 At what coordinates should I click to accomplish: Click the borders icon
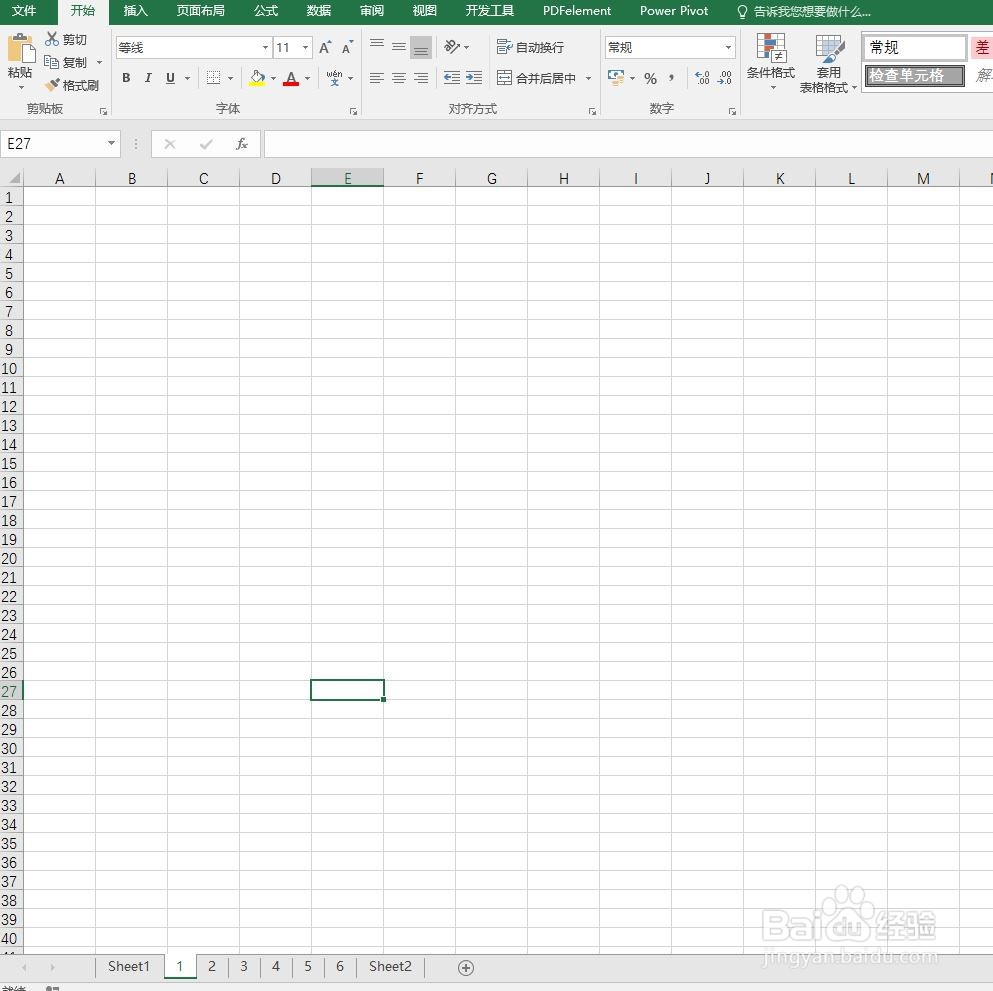213,78
